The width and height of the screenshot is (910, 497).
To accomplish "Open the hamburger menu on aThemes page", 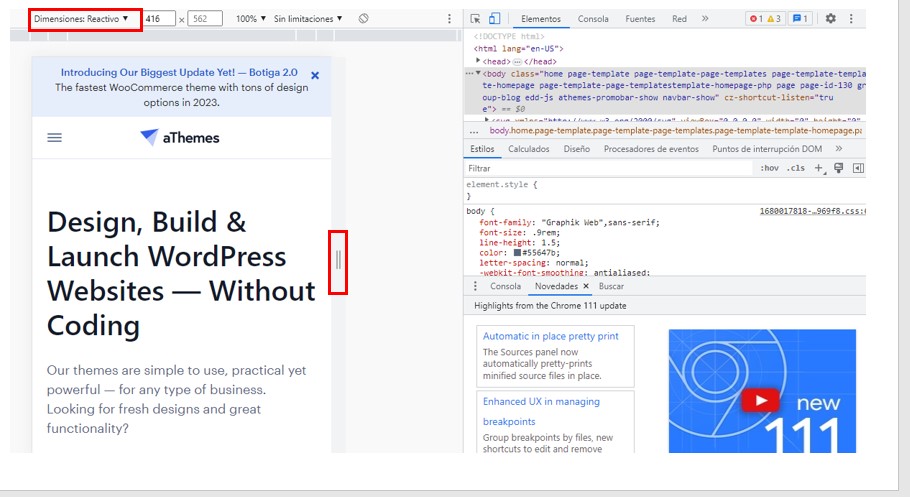I will (55, 138).
